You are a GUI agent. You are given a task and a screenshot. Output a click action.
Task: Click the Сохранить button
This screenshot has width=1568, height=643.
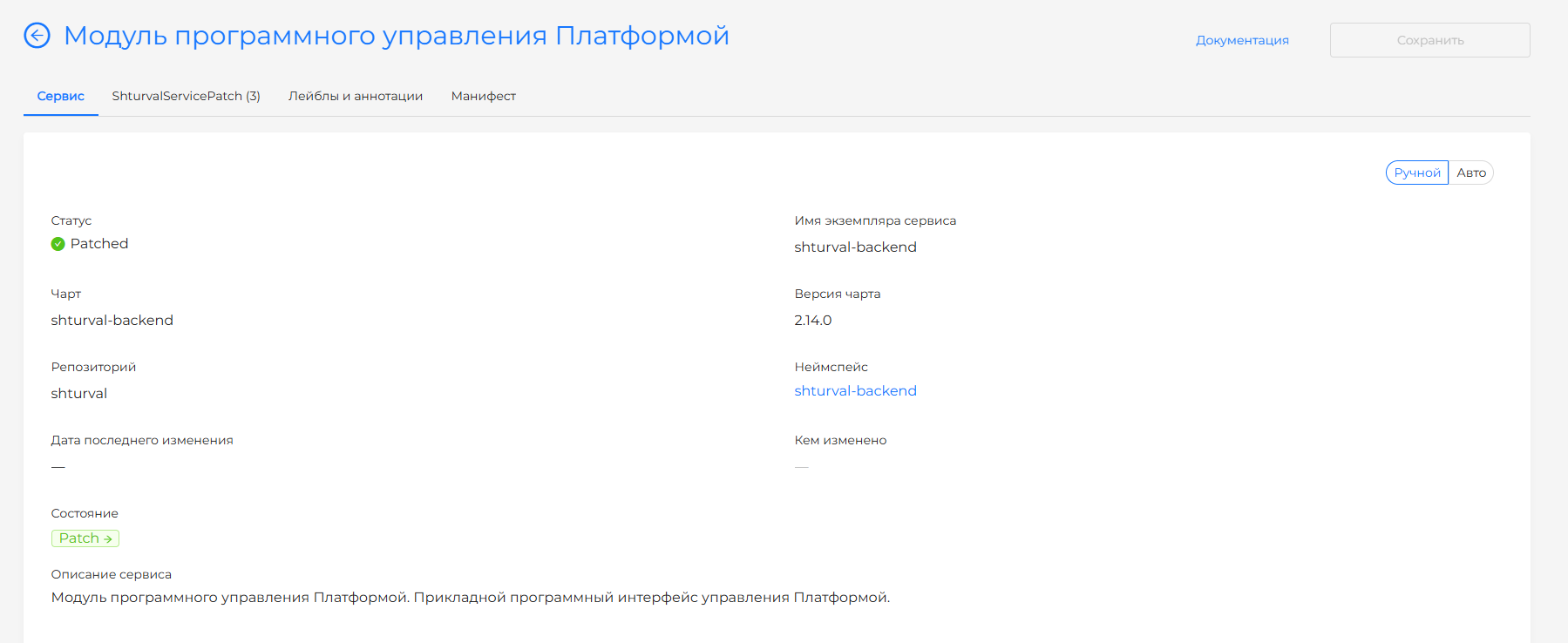[1430, 40]
